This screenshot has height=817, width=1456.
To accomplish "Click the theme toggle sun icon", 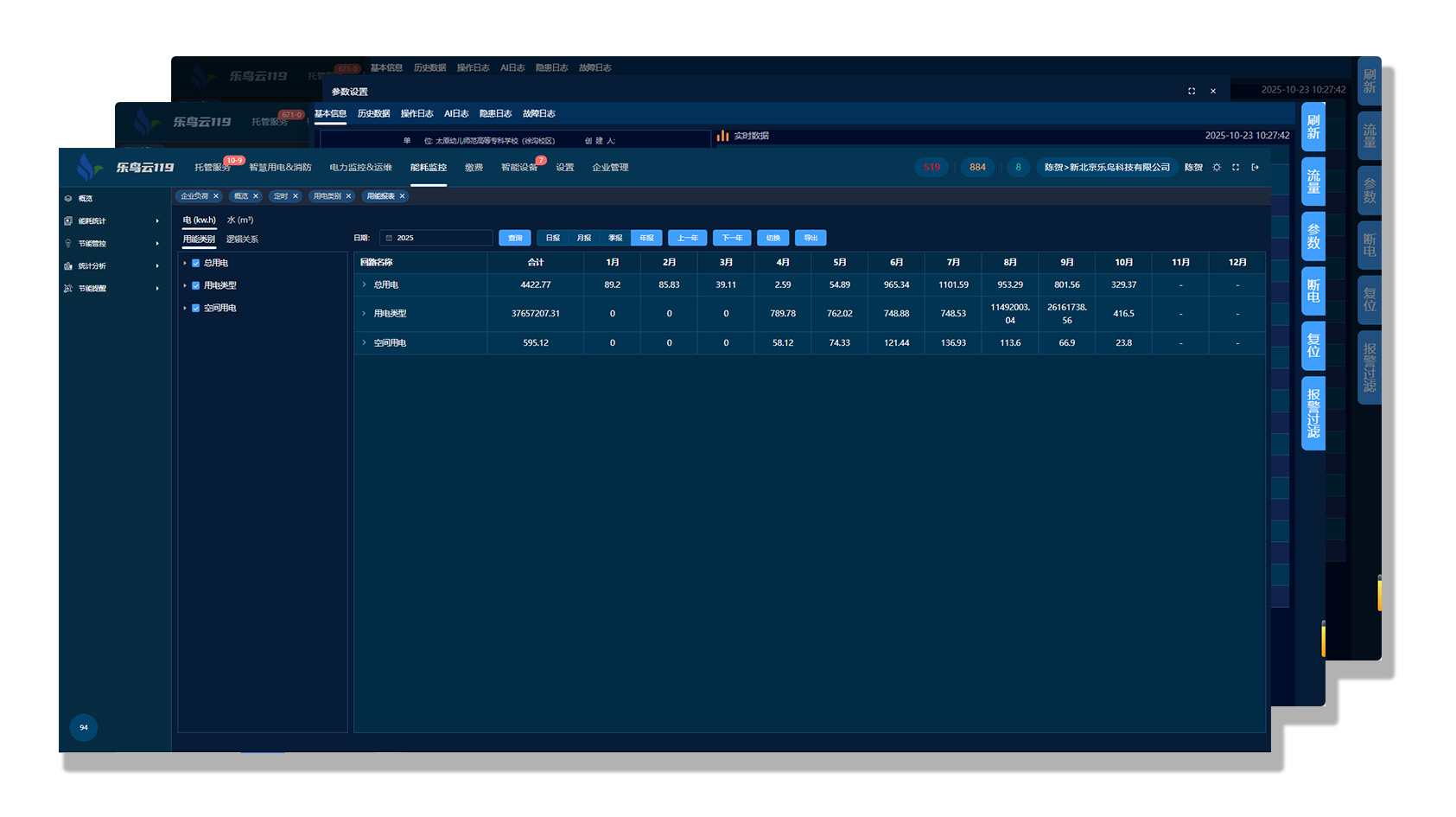I will click(x=1217, y=168).
